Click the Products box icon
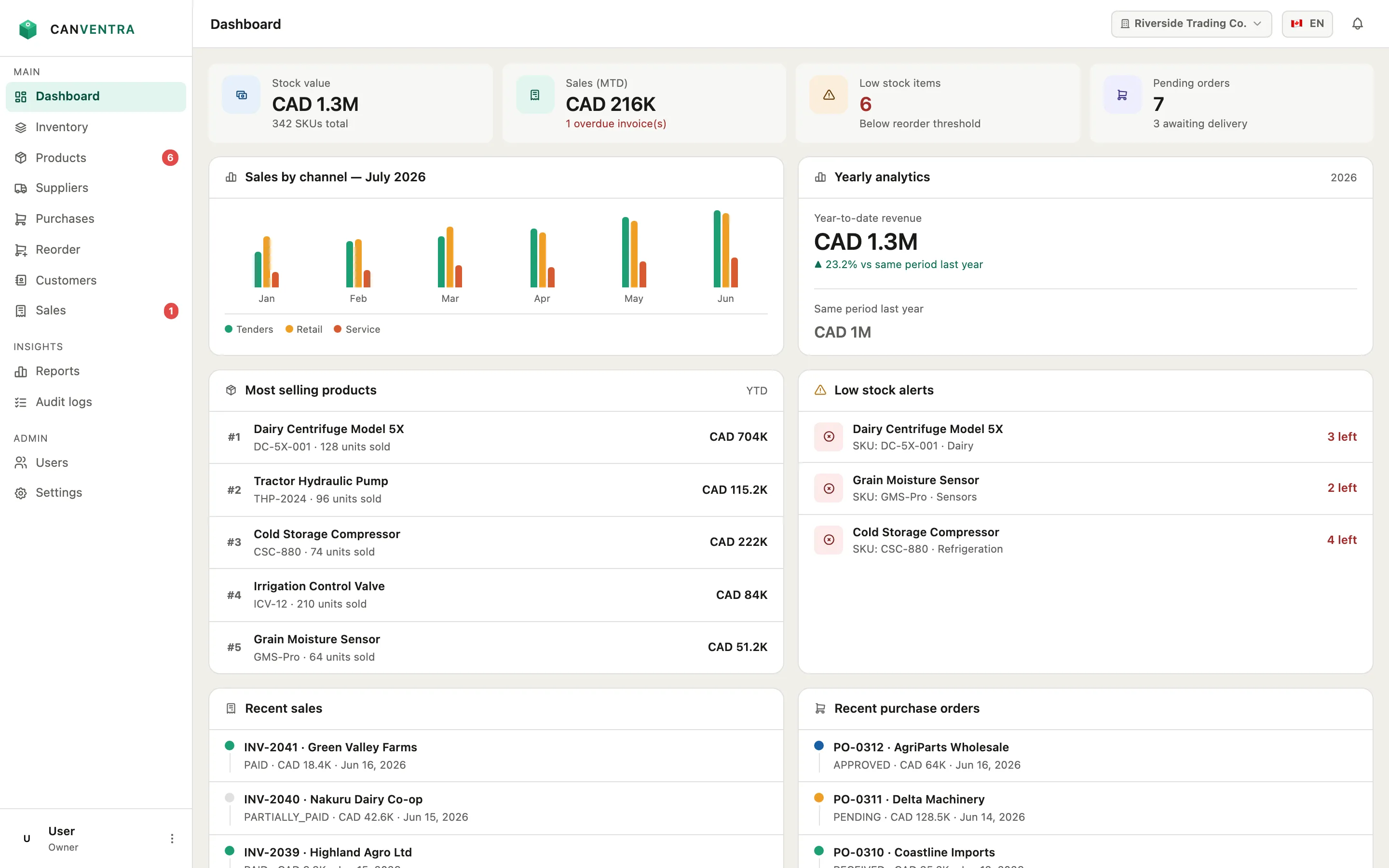 (21, 158)
